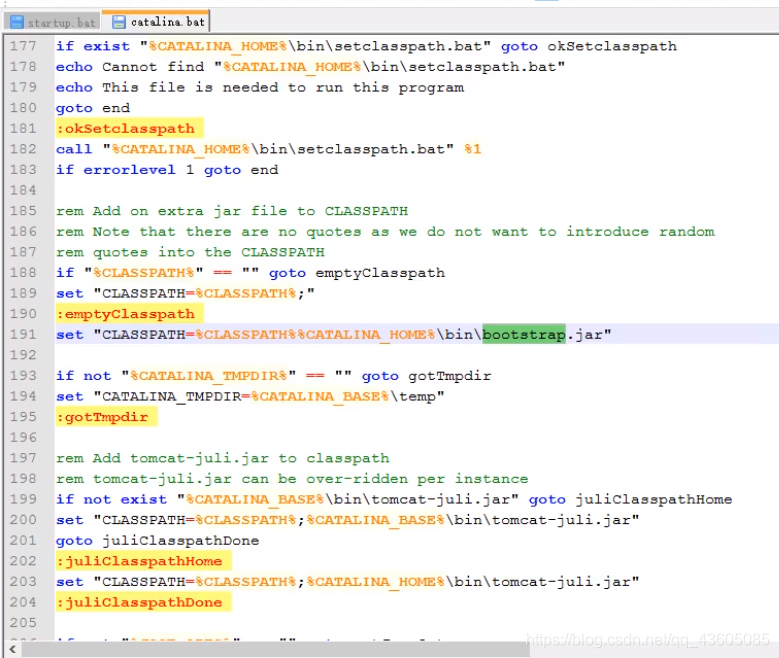779x658 pixels.
Task: Click 'goto juliClasspathDone' on line 201
Action: click(x=157, y=541)
